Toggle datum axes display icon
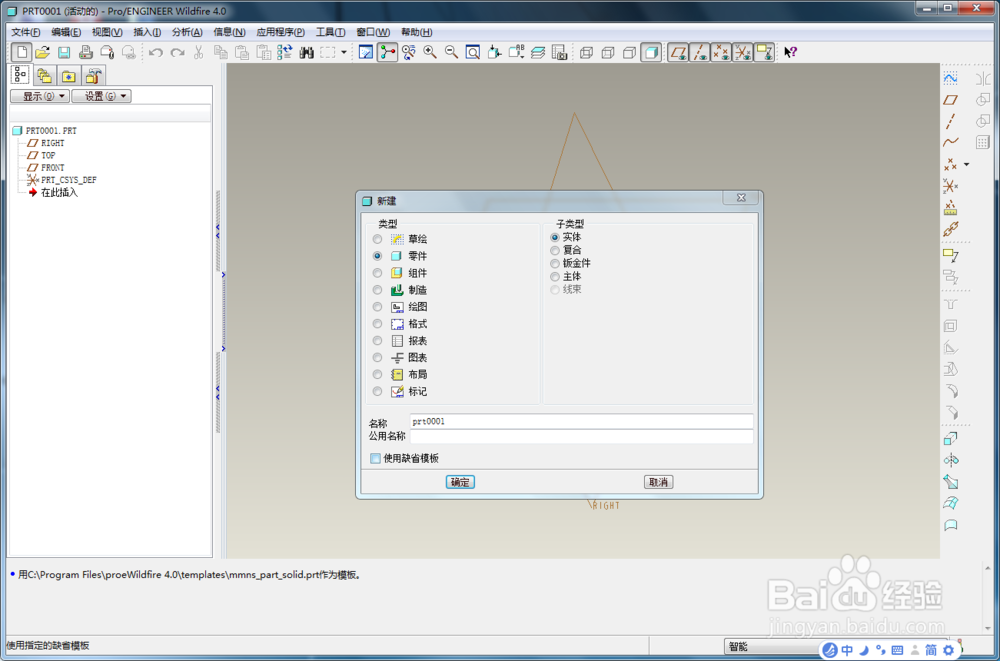Viewport: 1000px width, 661px height. [700, 52]
